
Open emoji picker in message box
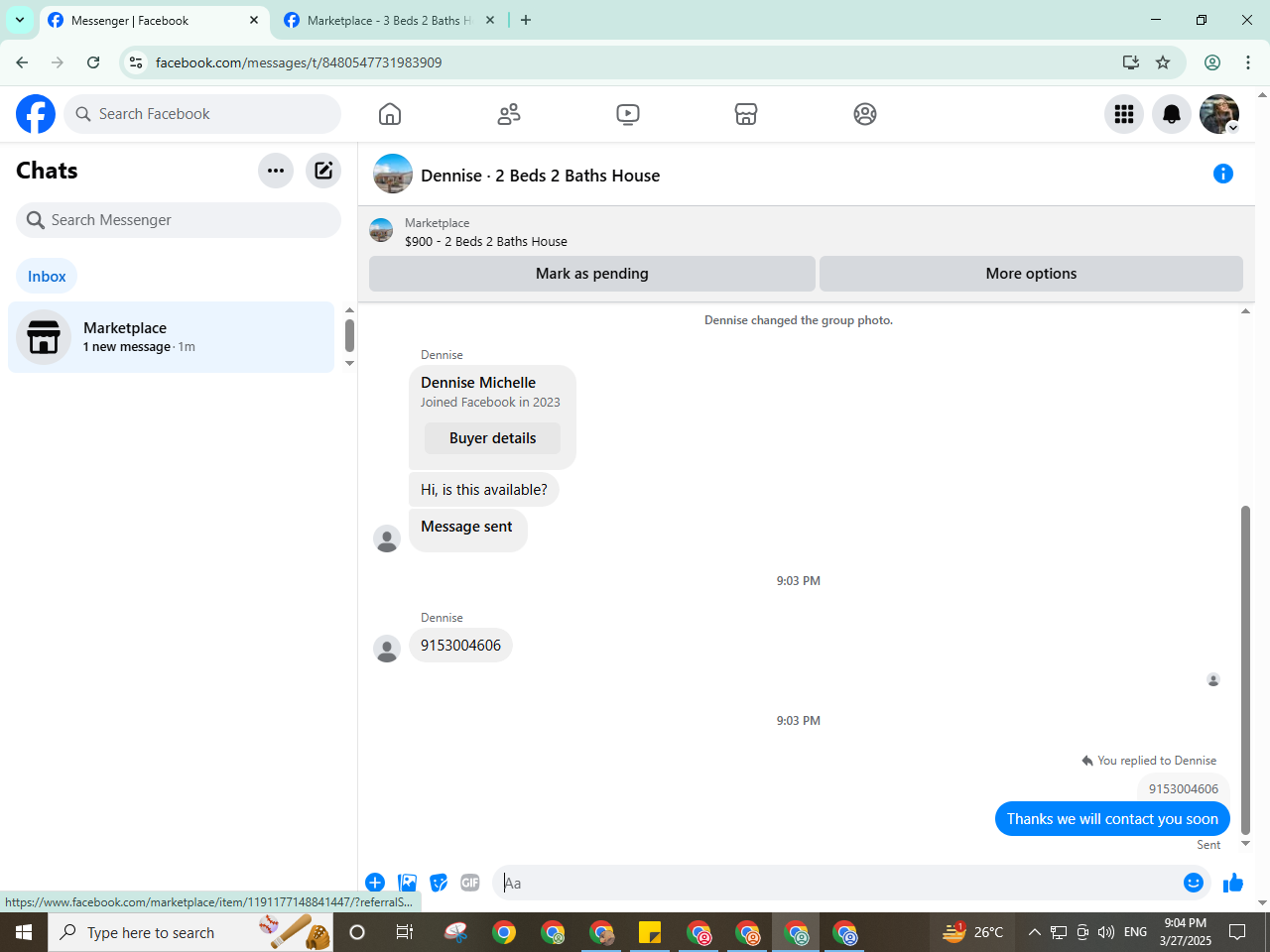click(1194, 883)
